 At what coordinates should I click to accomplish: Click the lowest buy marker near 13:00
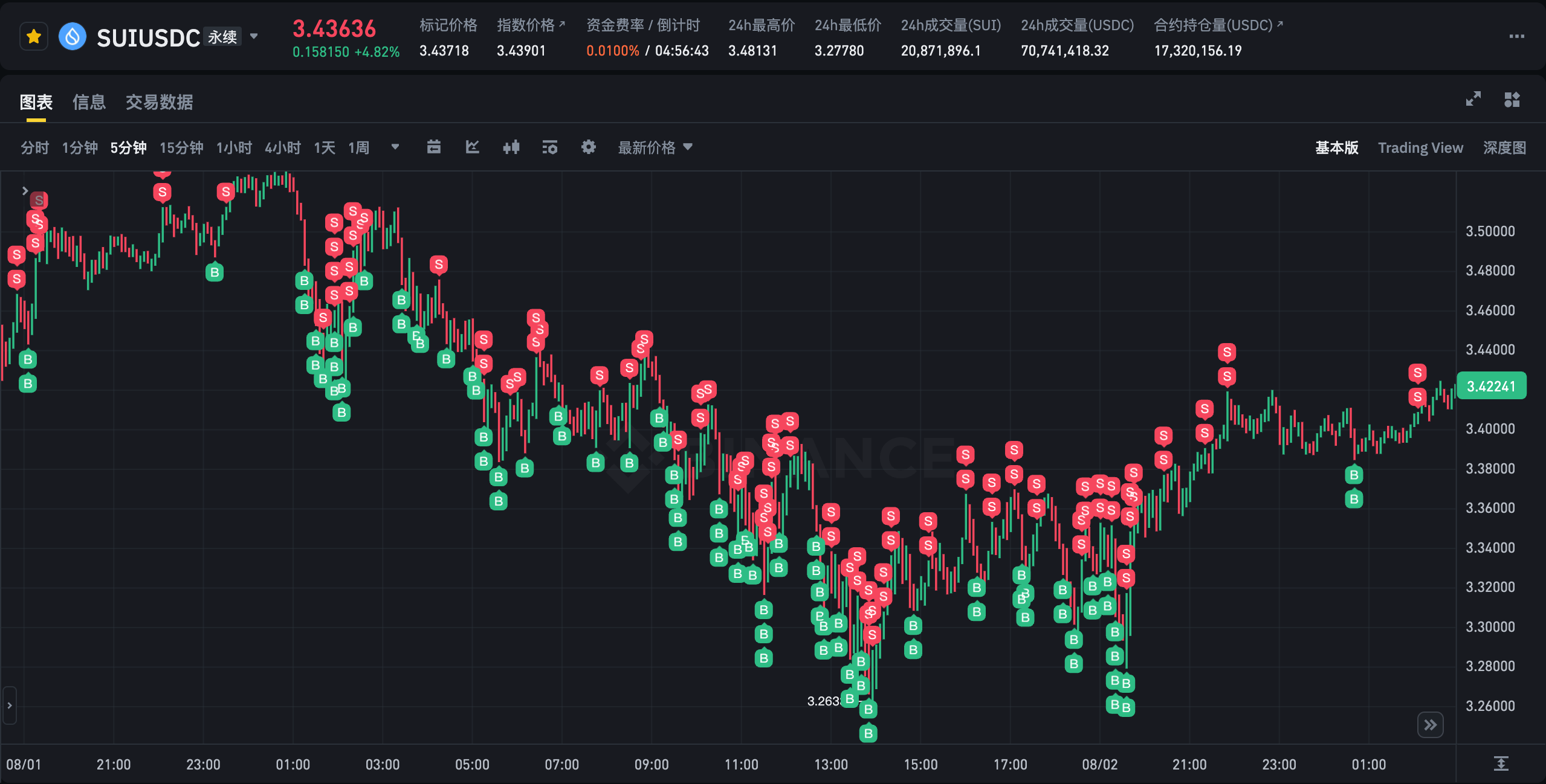(868, 733)
